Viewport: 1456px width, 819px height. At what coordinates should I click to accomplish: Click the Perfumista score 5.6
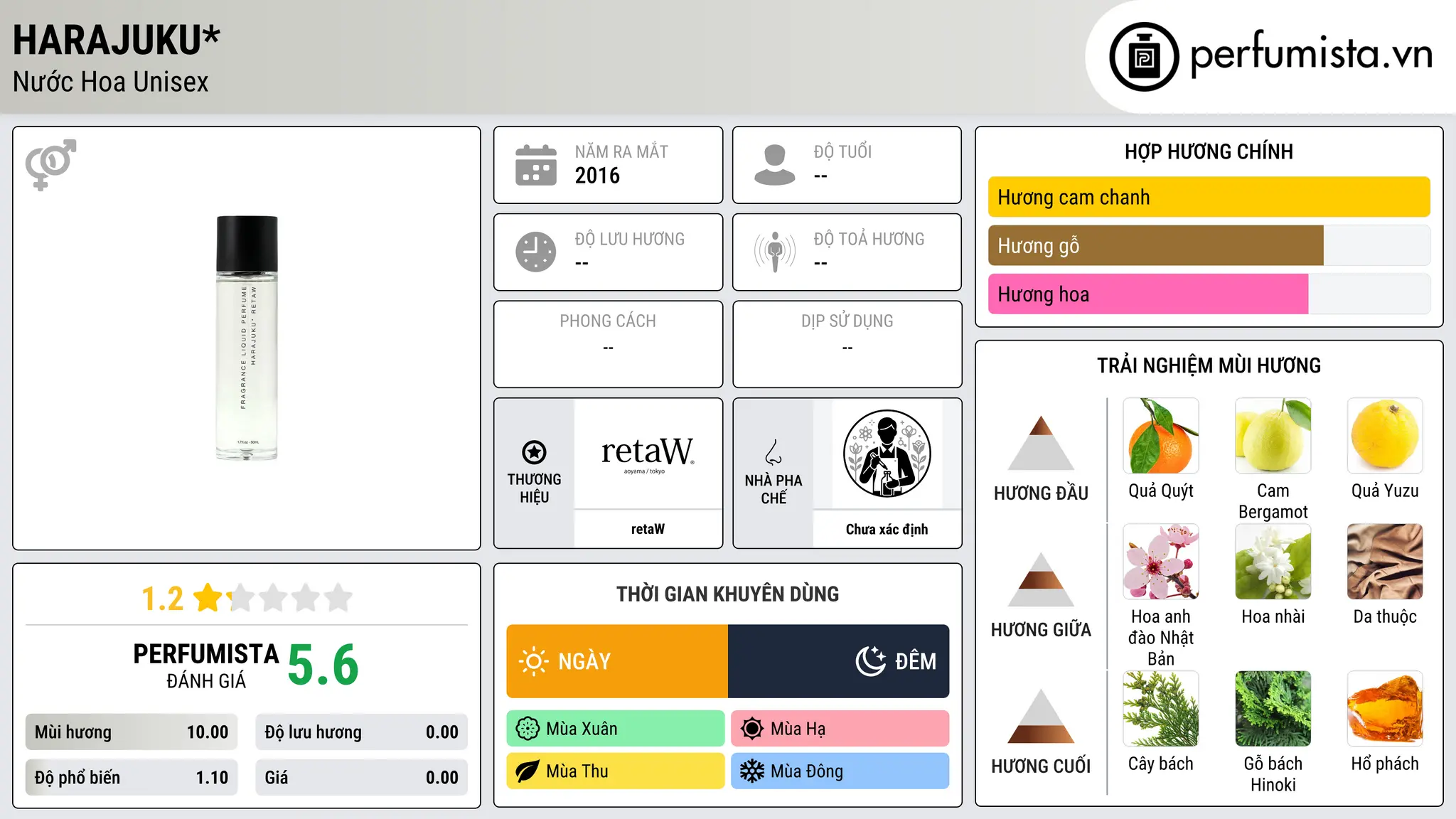323,665
